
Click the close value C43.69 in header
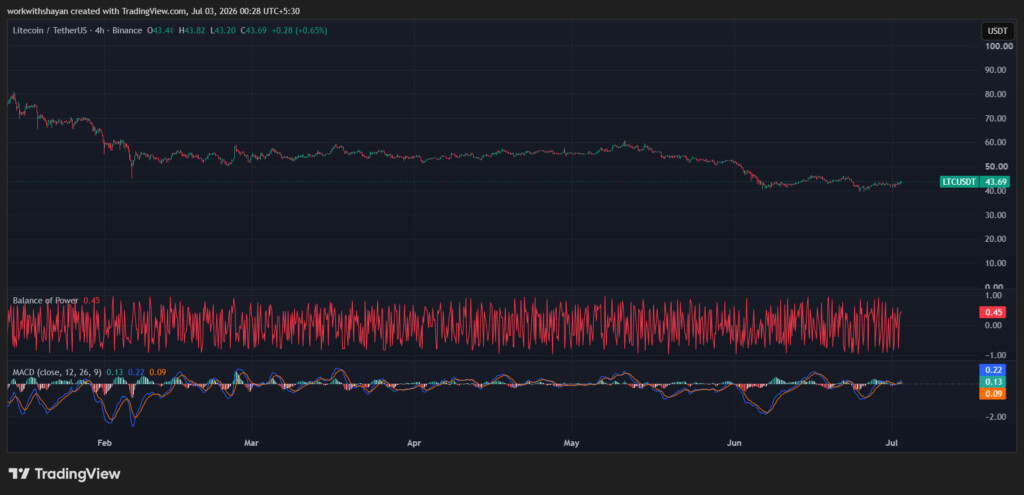coord(252,30)
